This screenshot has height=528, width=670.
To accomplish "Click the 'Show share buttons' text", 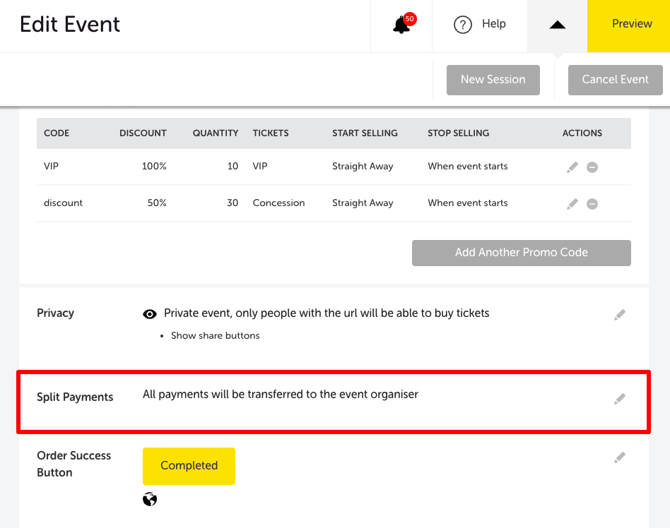I will 215,336.
